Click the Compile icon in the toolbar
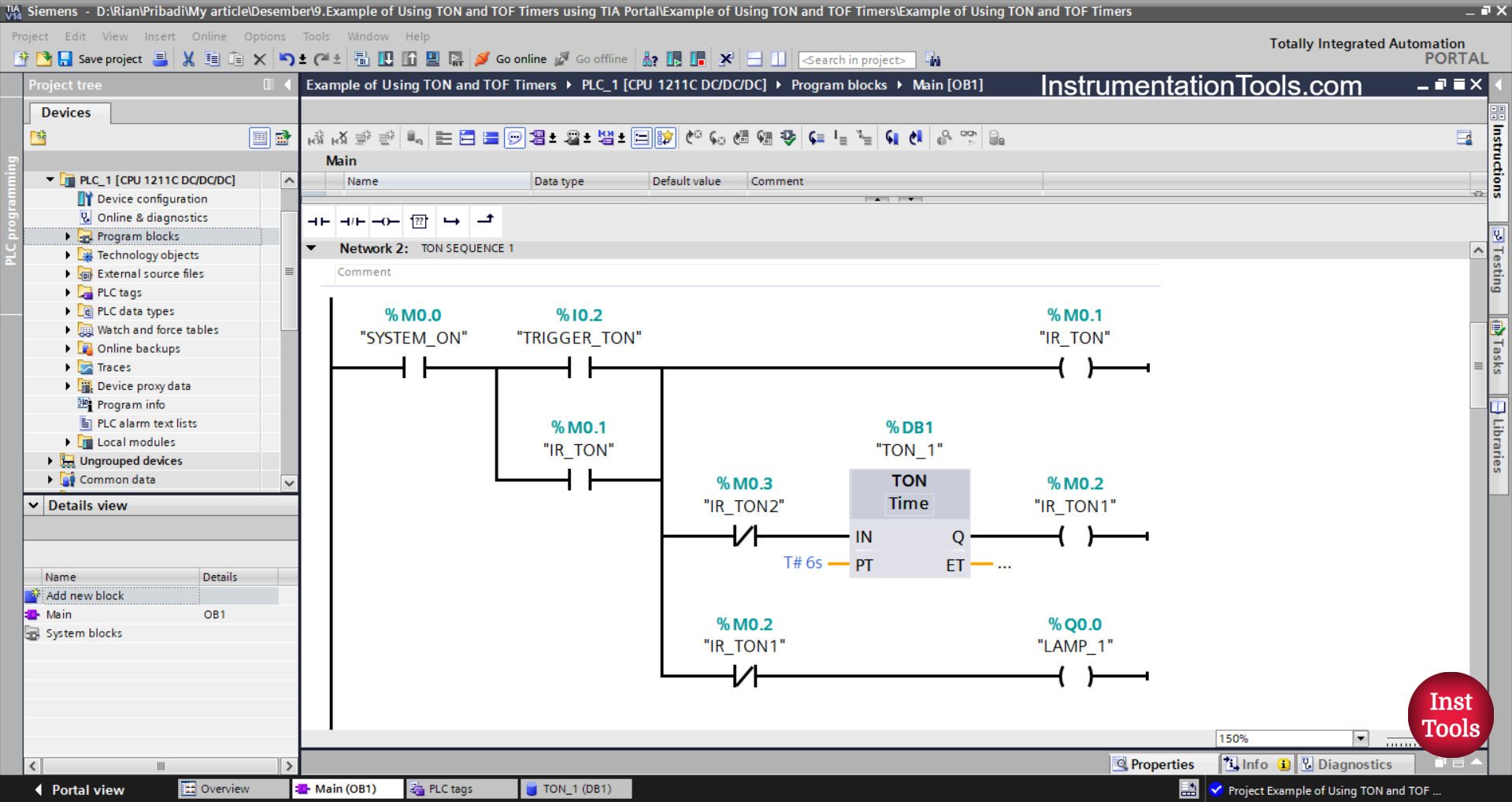The height and width of the screenshot is (802, 1512). click(x=360, y=58)
